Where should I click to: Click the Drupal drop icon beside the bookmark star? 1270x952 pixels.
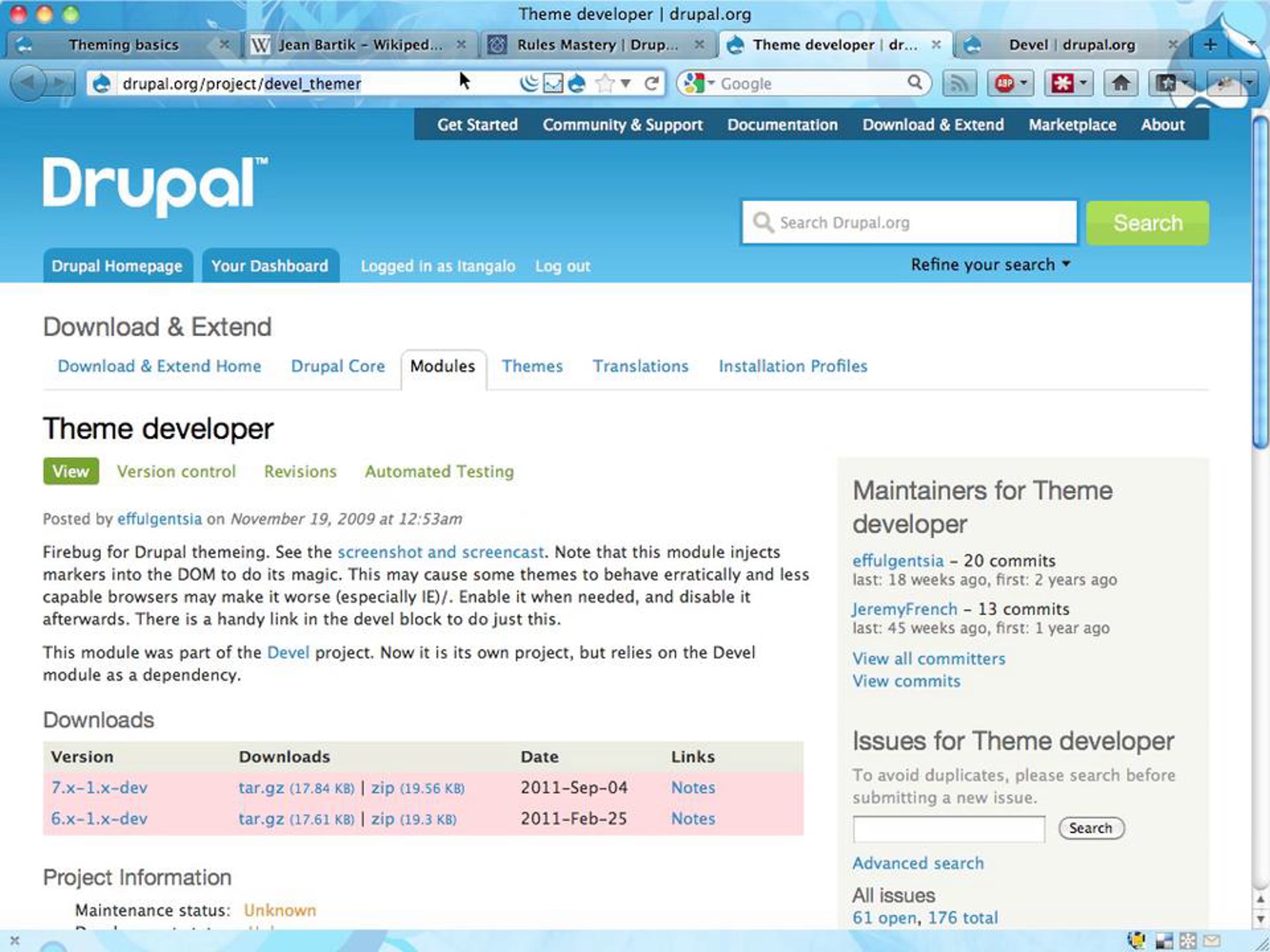click(x=576, y=84)
